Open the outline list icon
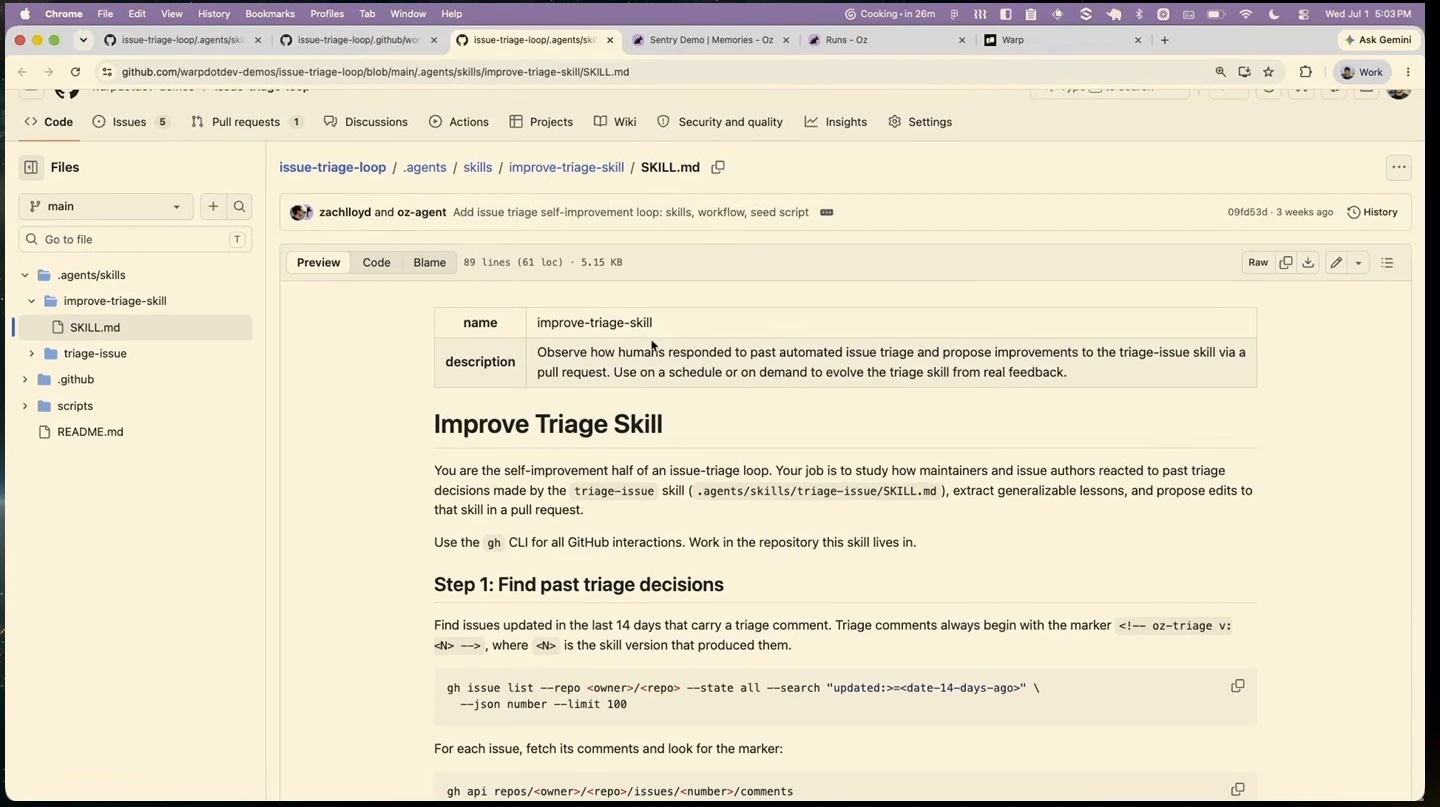This screenshot has height=807, width=1440. (x=1387, y=262)
